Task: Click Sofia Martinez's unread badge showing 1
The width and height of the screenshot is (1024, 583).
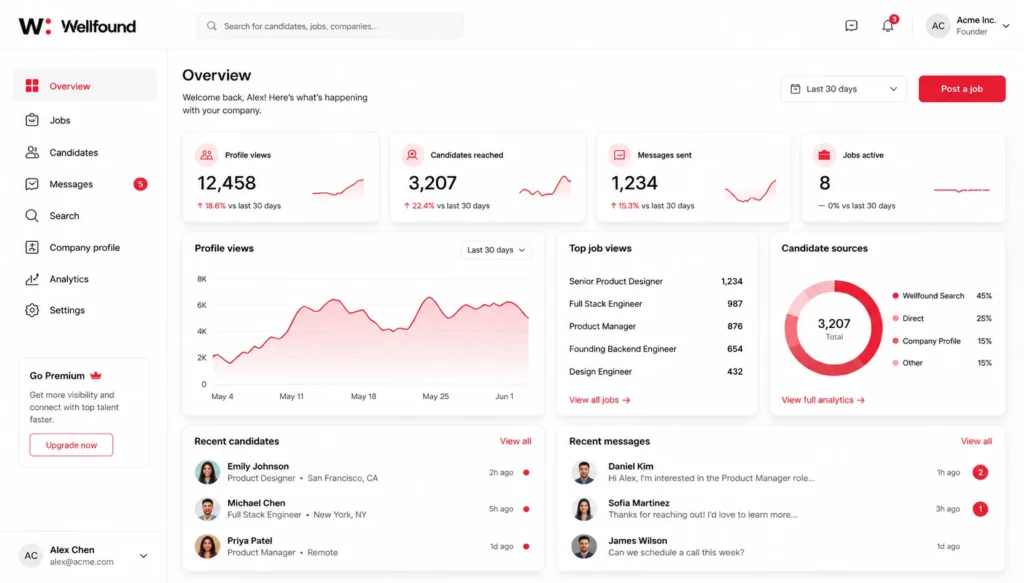Action: [980, 509]
